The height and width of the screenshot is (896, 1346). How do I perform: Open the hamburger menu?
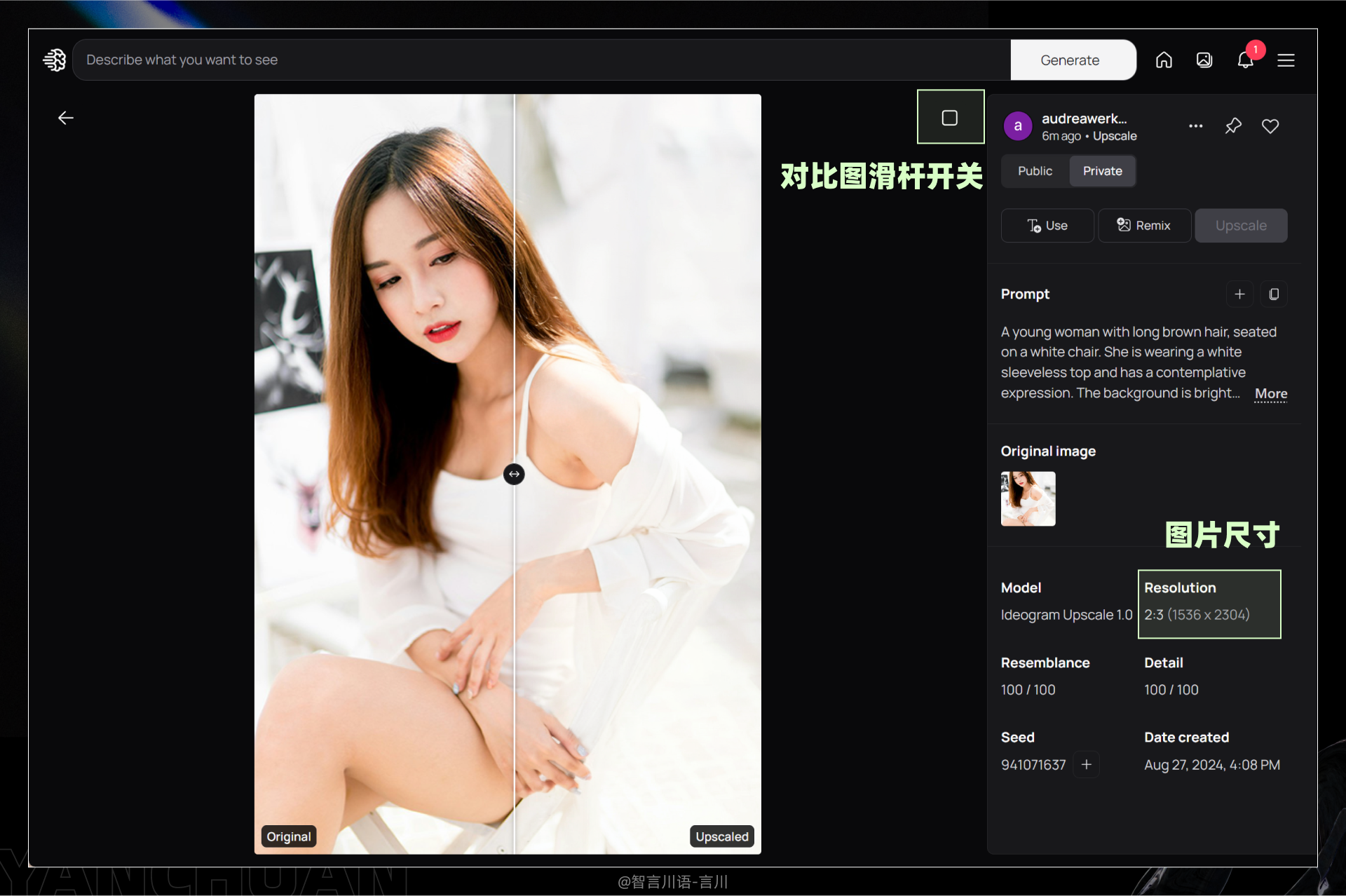1286,60
